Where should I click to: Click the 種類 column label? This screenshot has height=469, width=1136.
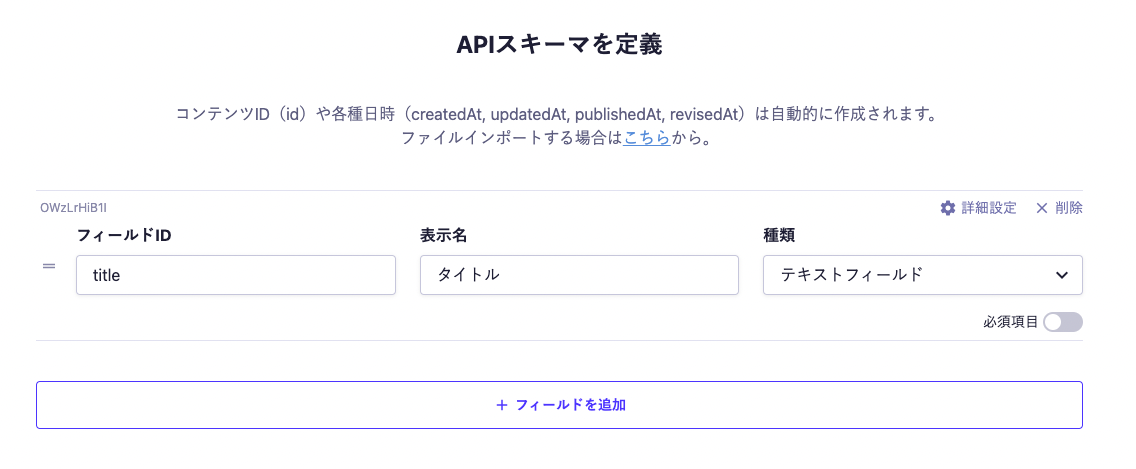coord(779,235)
